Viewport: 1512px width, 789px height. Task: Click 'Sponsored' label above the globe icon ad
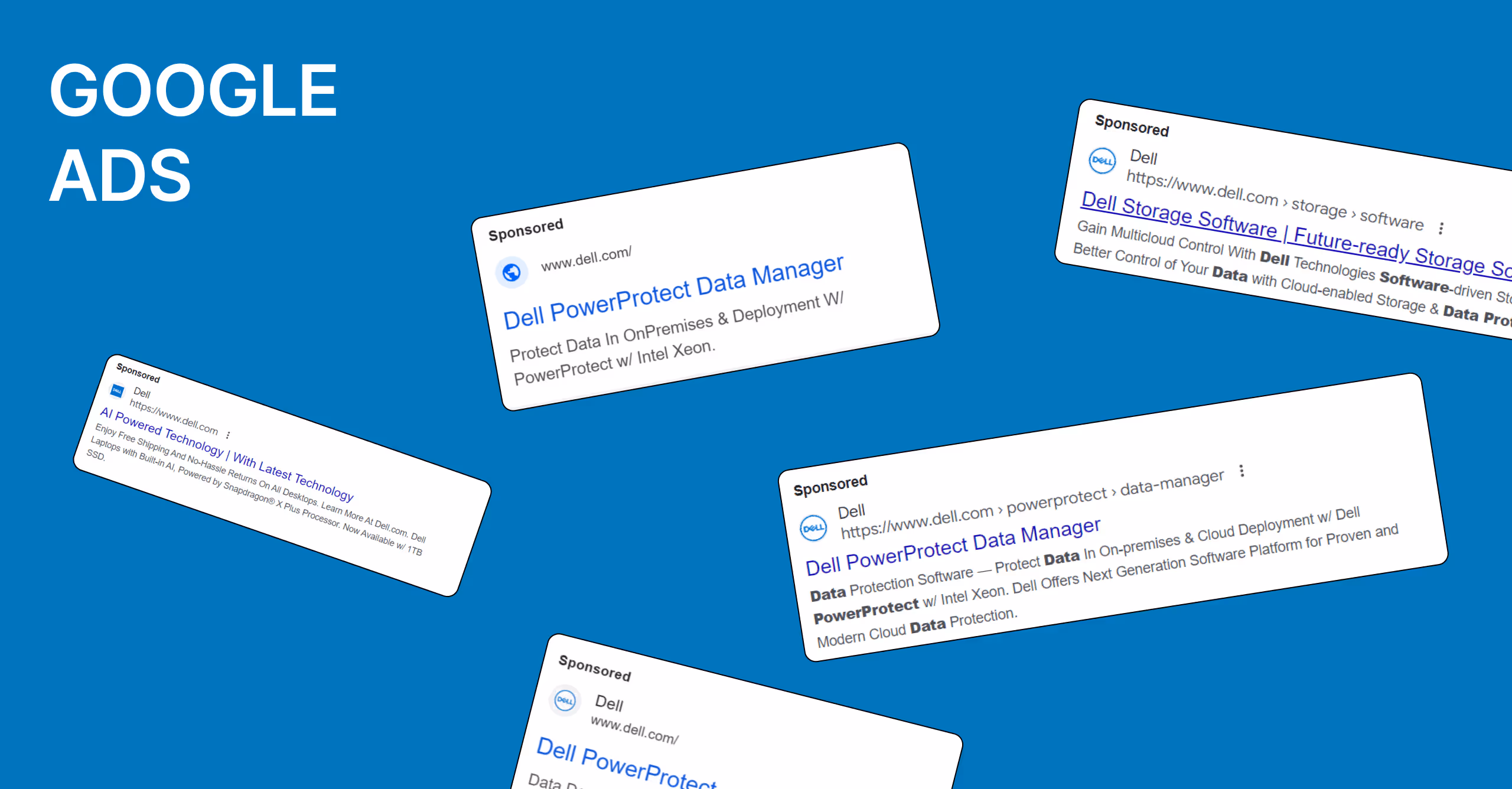tap(526, 230)
